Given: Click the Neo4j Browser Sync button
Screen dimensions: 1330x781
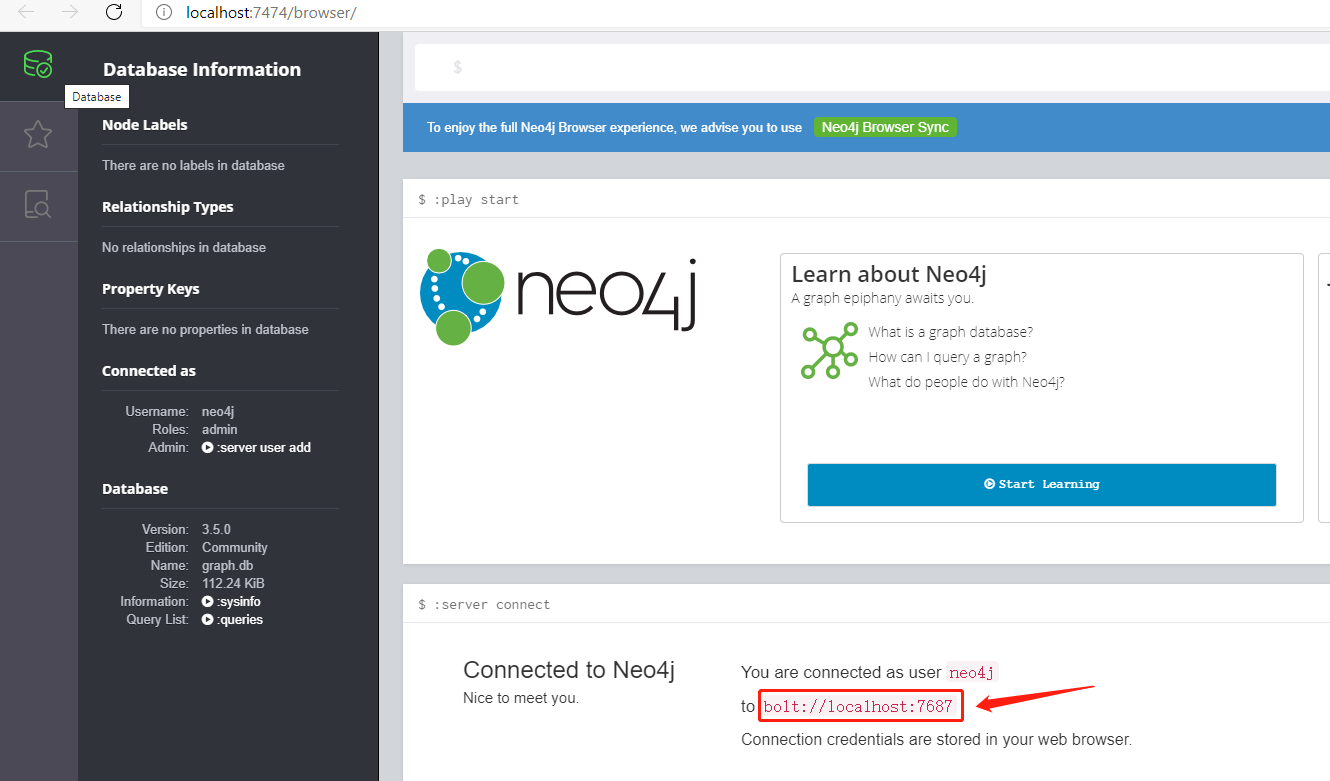Looking at the screenshot, I should (x=885, y=127).
